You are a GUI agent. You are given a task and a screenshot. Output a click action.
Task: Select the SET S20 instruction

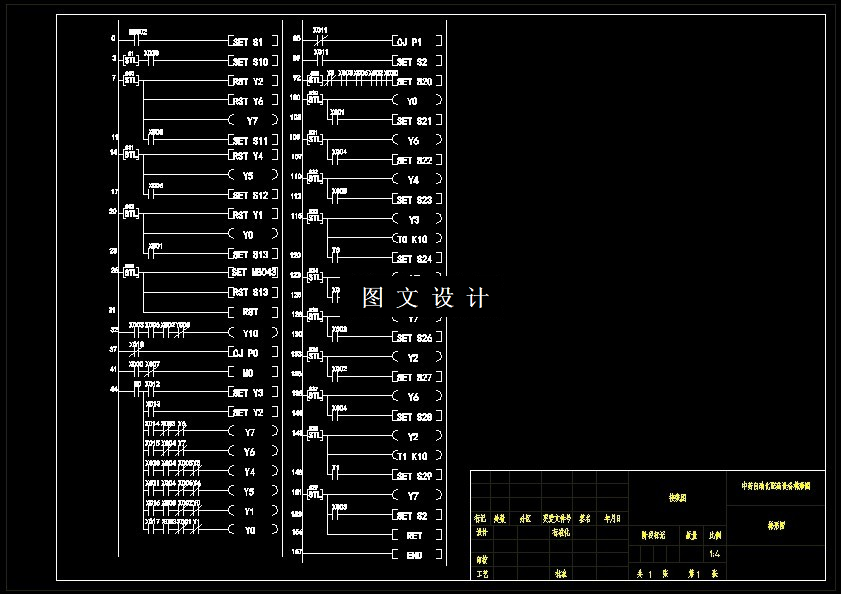pyautogui.click(x=417, y=82)
